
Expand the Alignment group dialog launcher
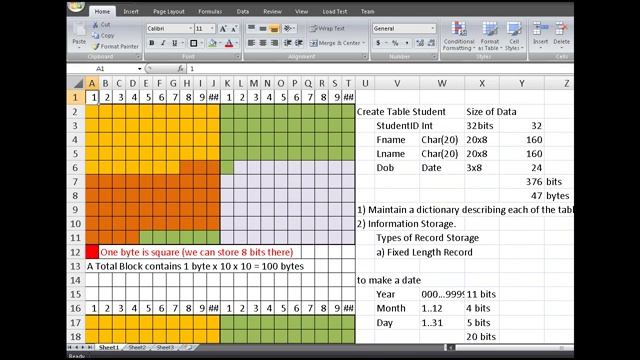click(x=364, y=56)
